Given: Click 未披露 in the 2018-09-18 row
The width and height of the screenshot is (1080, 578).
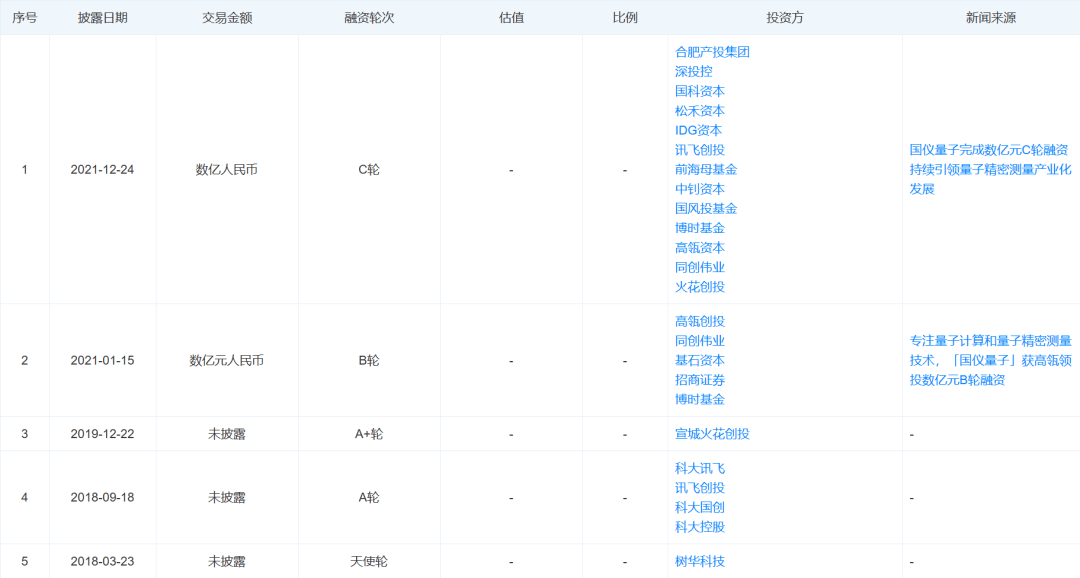Looking at the screenshot, I should [x=227, y=497].
